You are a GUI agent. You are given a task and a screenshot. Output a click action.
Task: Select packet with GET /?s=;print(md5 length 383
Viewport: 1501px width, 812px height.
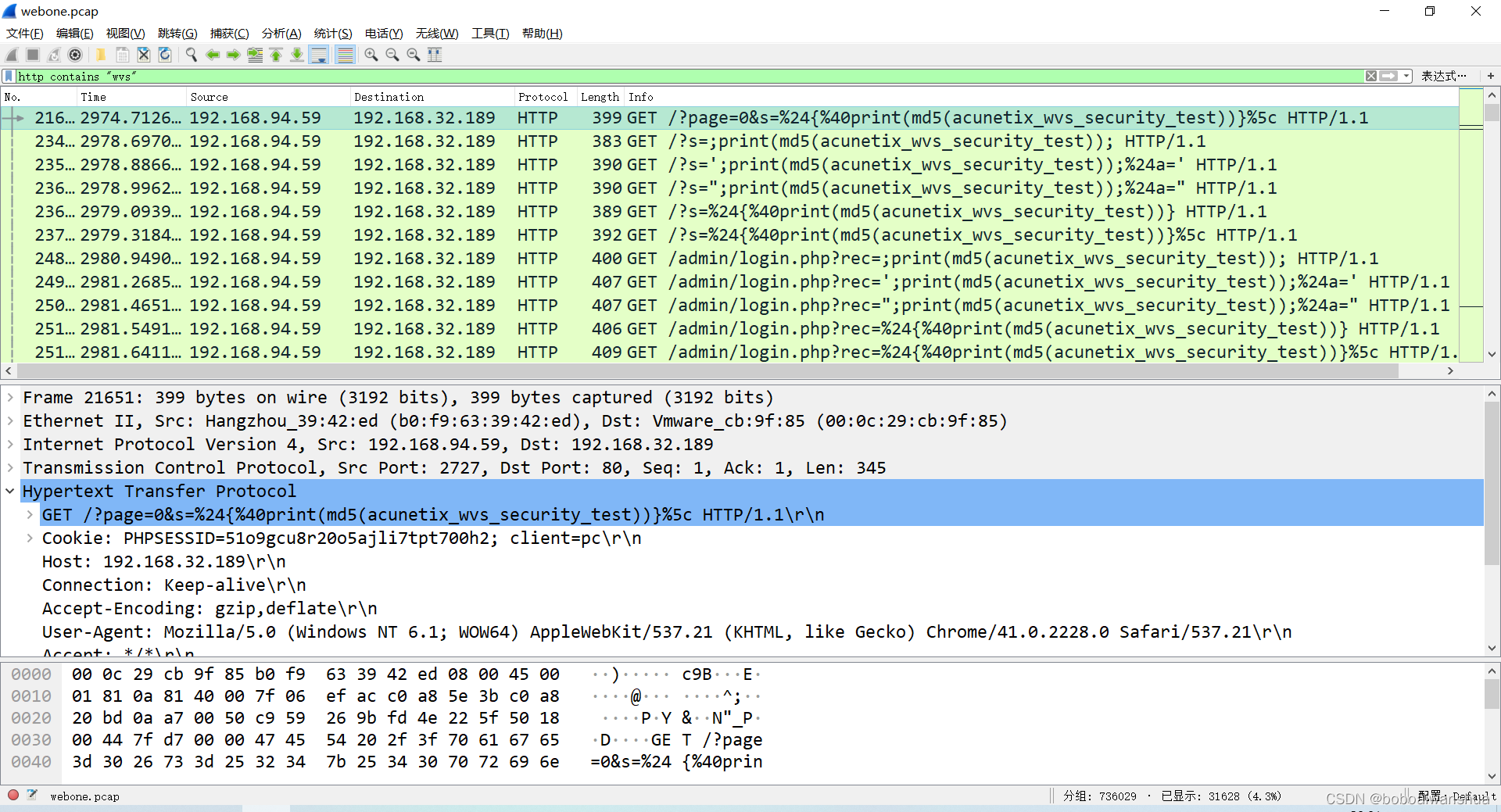[x=729, y=141]
